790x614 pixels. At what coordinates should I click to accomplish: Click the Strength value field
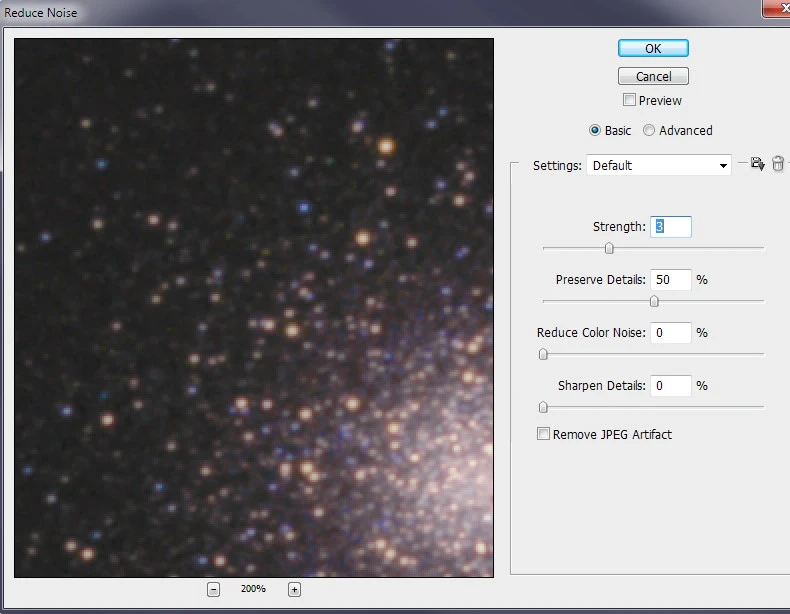pos(671,227)
